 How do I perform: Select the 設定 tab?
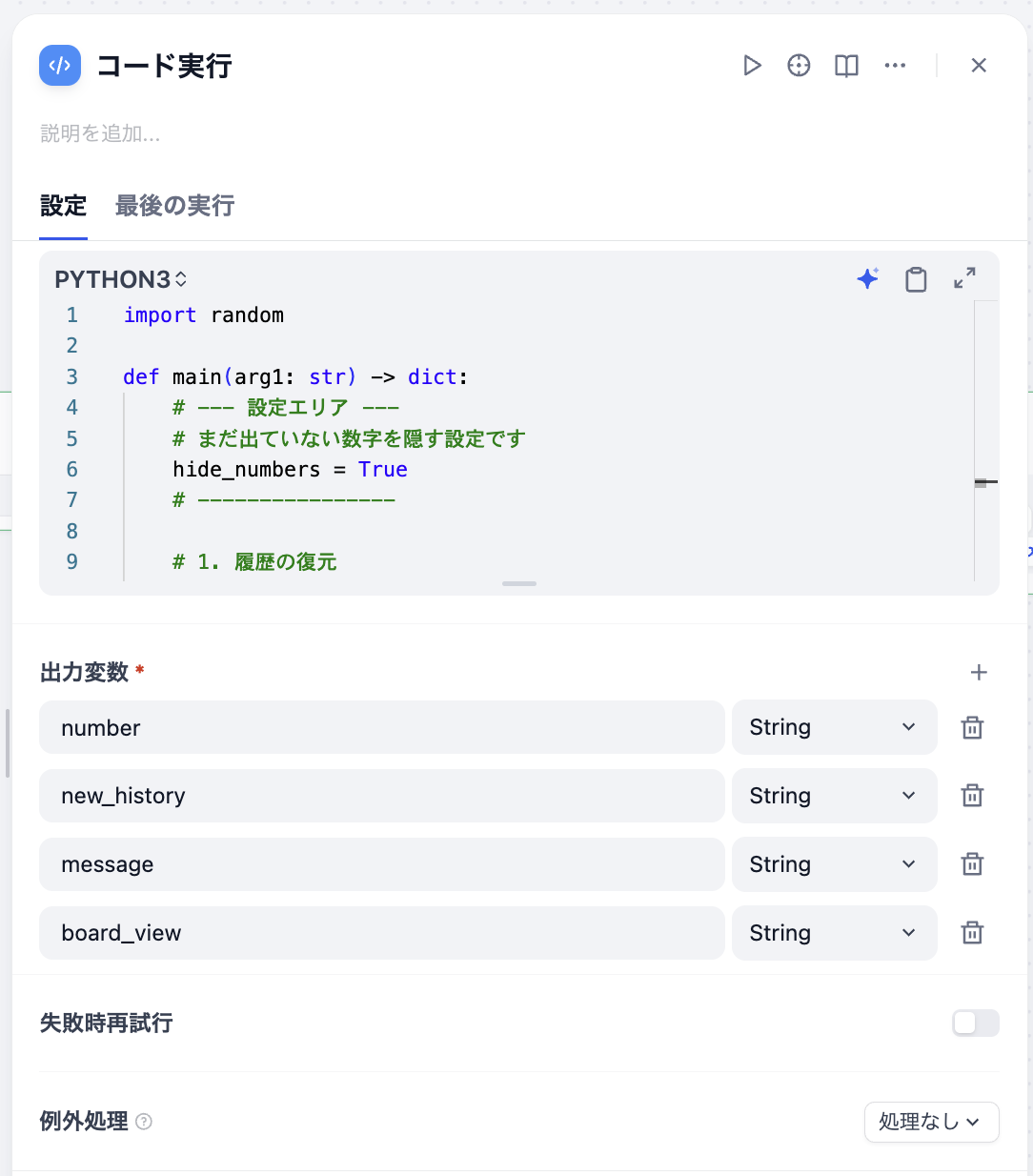pos(63,206)
